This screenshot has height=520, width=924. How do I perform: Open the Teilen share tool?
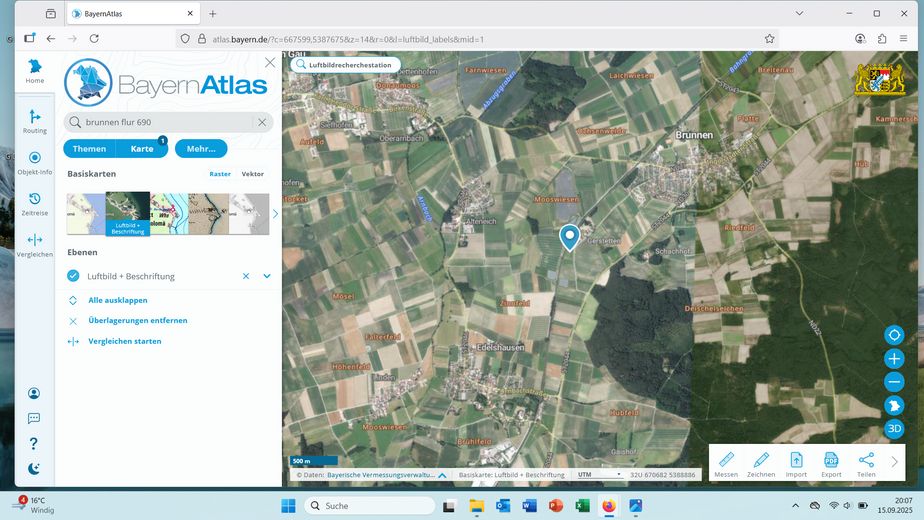point(866,463)
